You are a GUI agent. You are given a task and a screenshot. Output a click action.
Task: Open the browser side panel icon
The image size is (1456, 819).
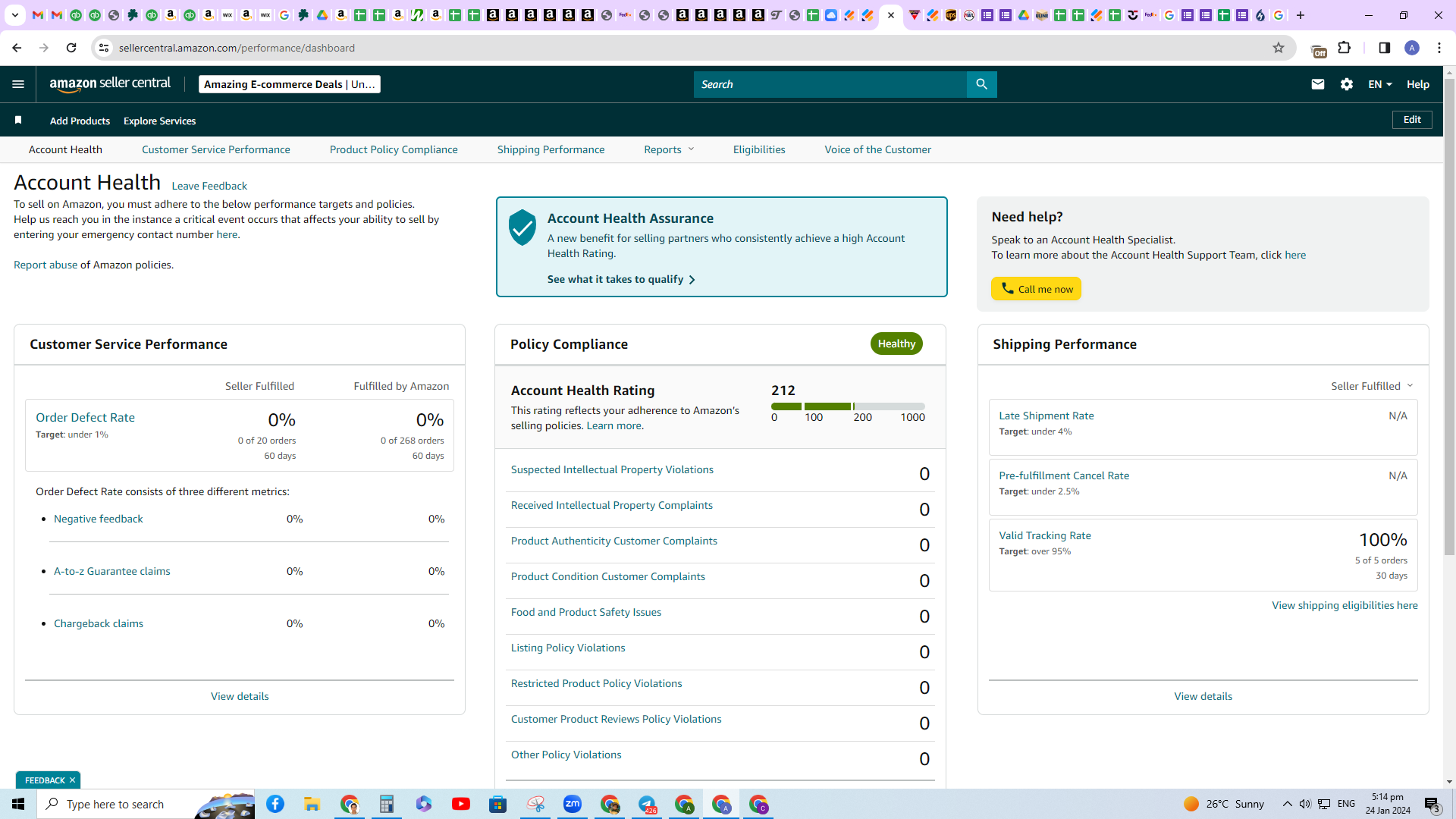(1385, 48)
